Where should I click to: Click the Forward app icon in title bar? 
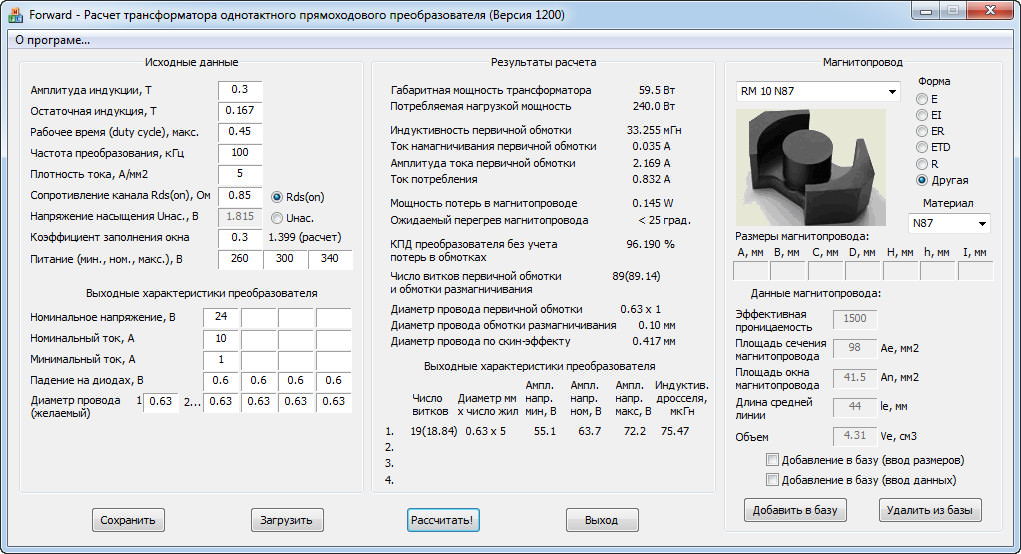(15, 14)
